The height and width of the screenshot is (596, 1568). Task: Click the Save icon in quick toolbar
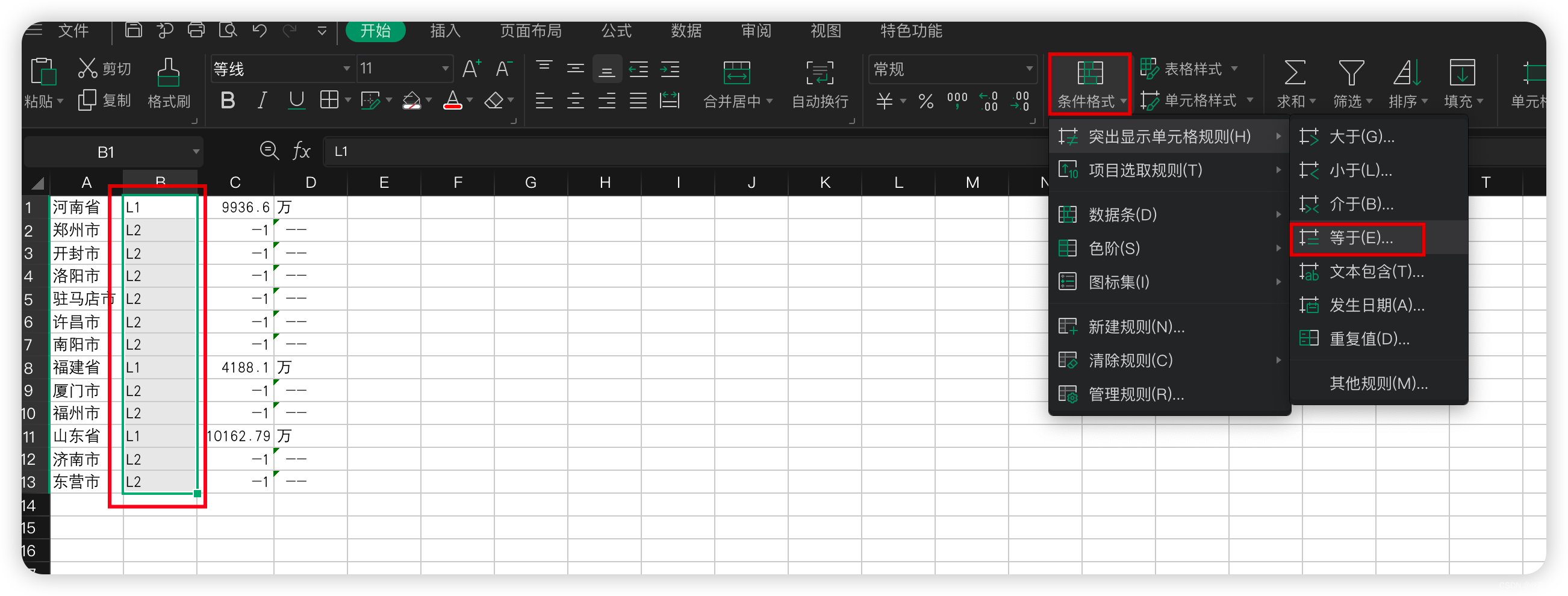tap(133, 31)
